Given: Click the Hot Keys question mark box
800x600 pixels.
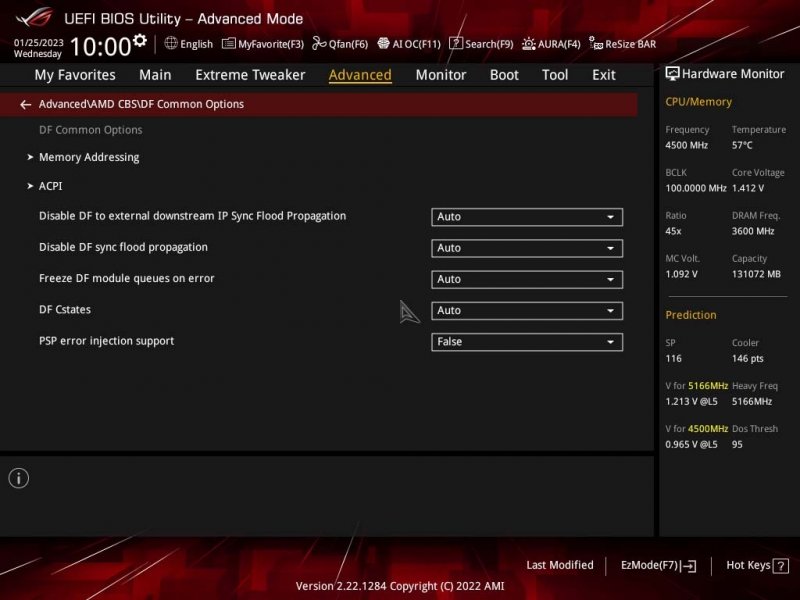Looking at the screenshot, I should (x=781, y=566).
